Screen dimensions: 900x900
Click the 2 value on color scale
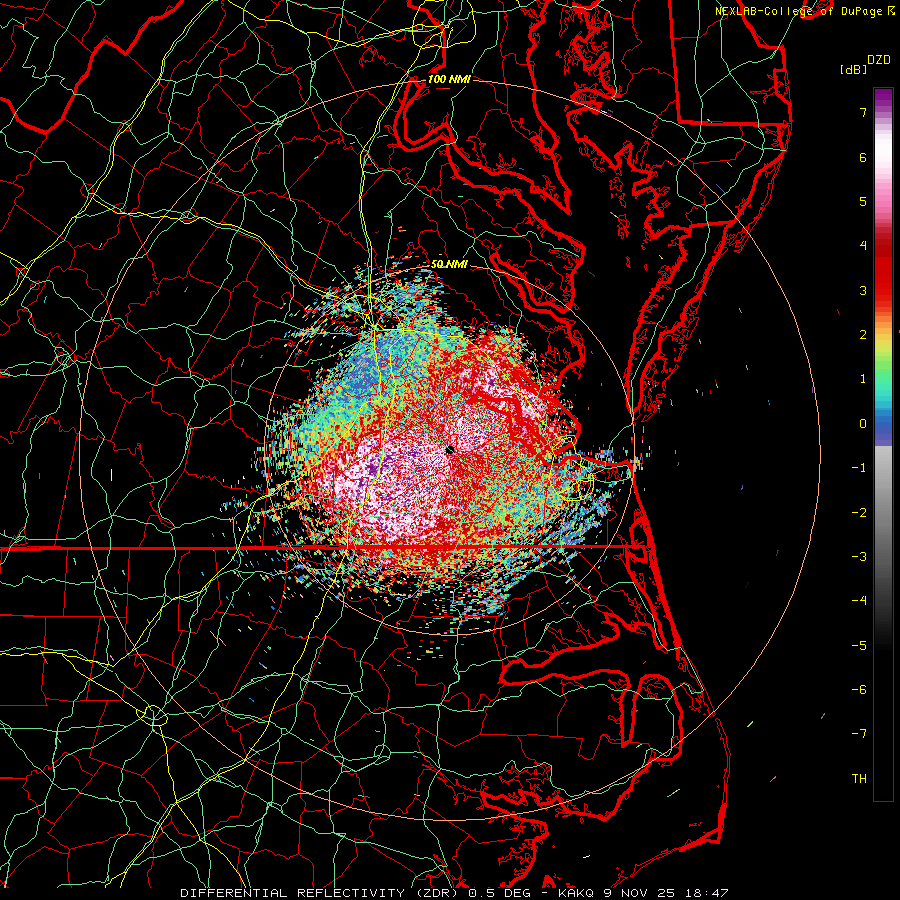tap(863, 335)
